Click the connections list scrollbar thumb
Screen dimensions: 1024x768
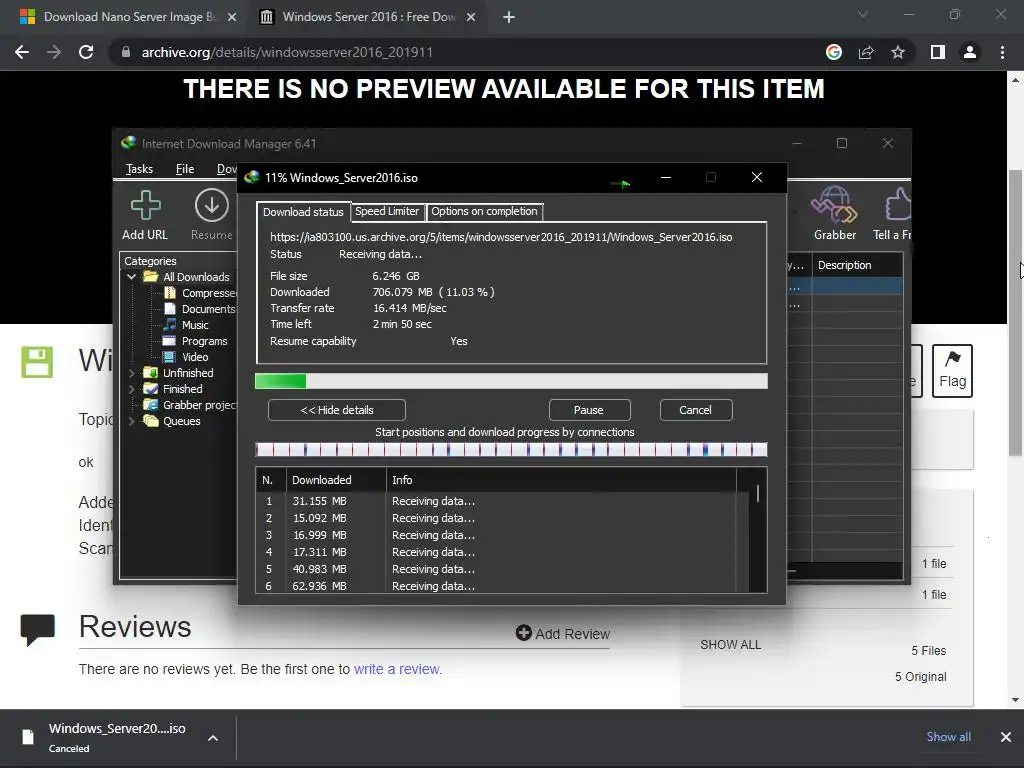[x=758, y=493]
